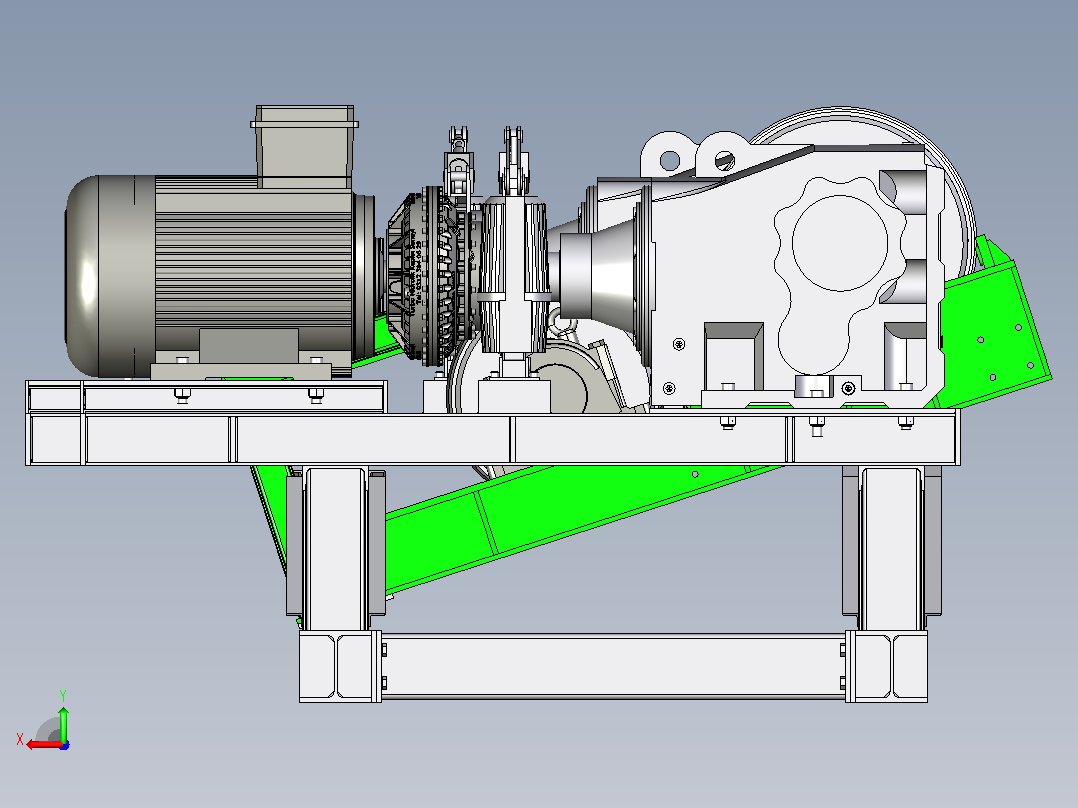Select the long horizontal base frame beam
Viewport: 1078px width, 808px height.
pyautogui.click(x=492, y=439)
